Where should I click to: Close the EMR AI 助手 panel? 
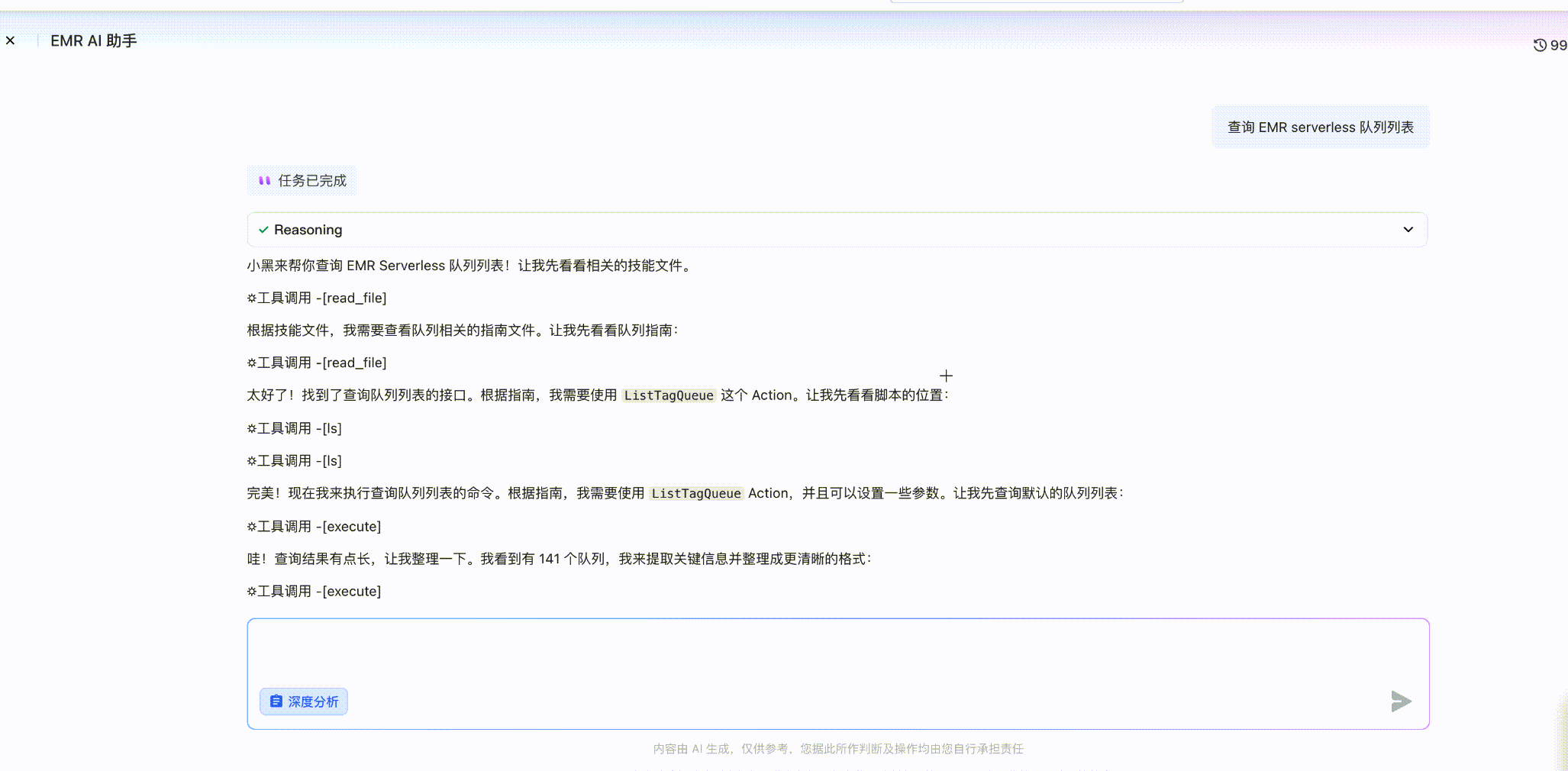click(x=10, y=40)
